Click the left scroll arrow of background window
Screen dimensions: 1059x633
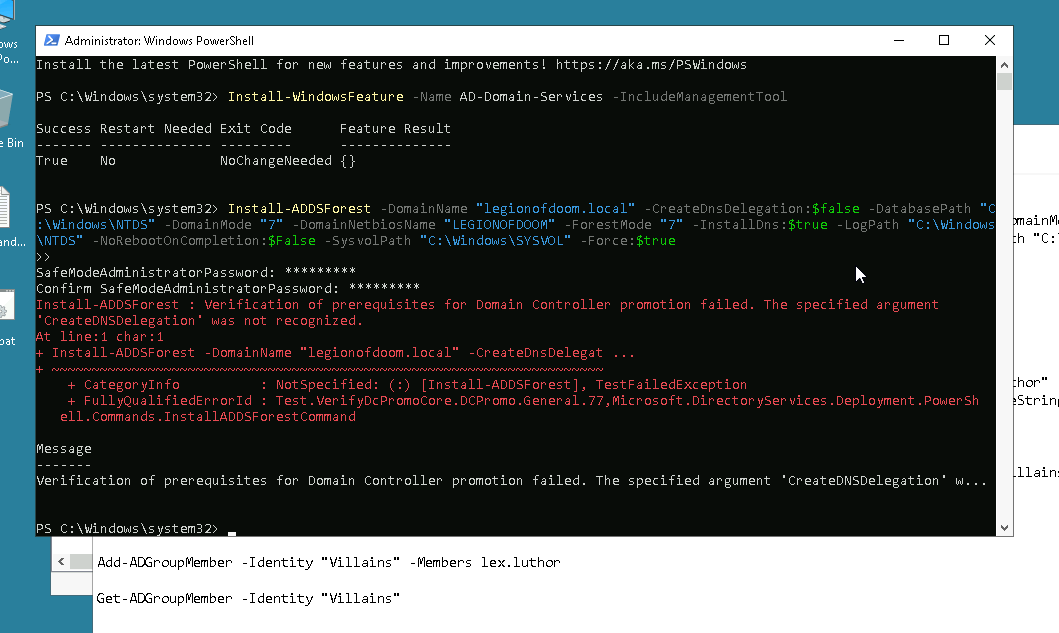pos(62,562)
